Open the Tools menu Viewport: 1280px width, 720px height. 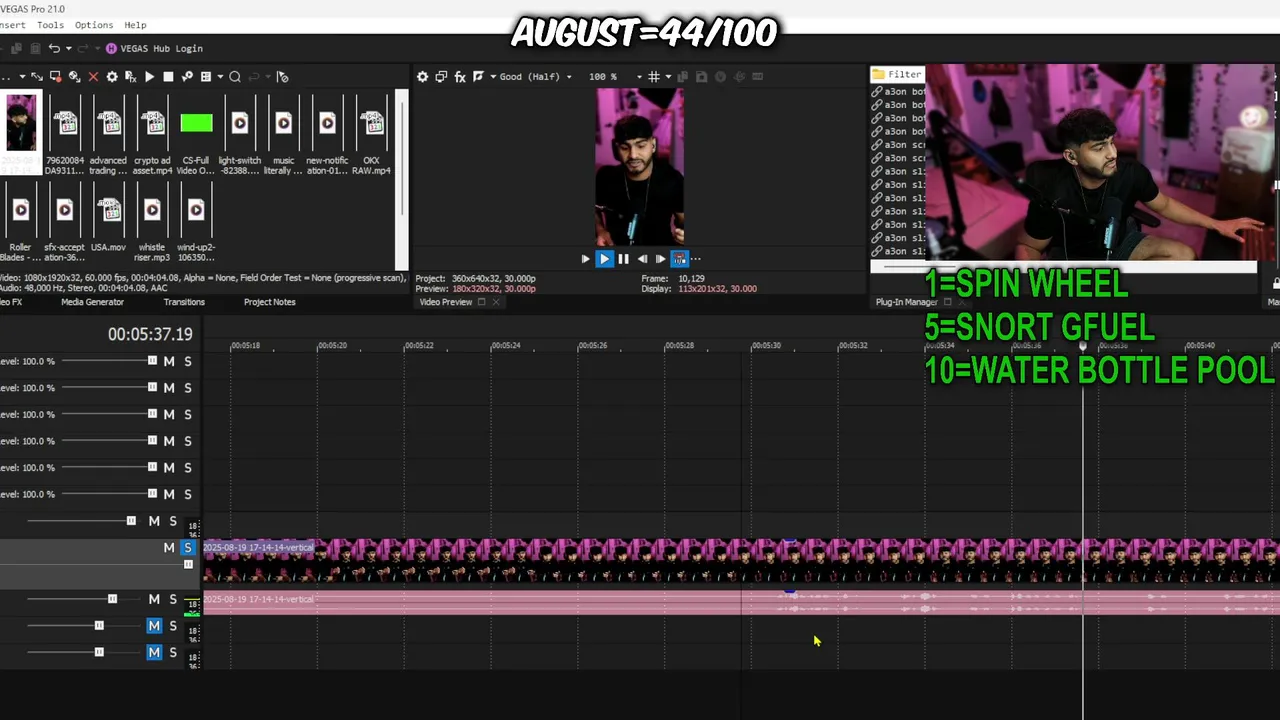pyautogui.click(x=50, y=25)
